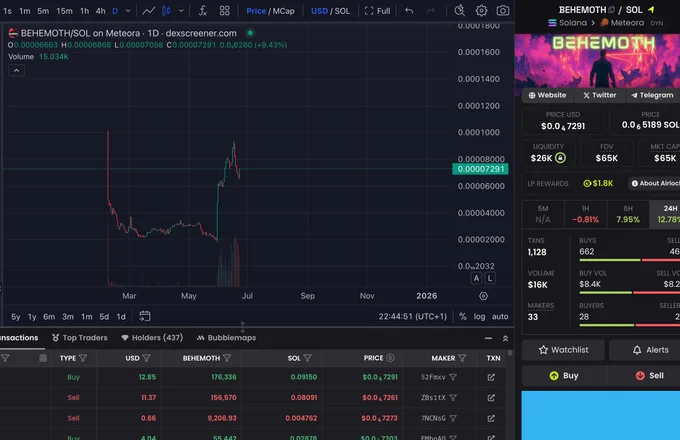Select the 1m timeframe in top toolbar
Viewport: 680px width, 440px height.
[25, 11]
